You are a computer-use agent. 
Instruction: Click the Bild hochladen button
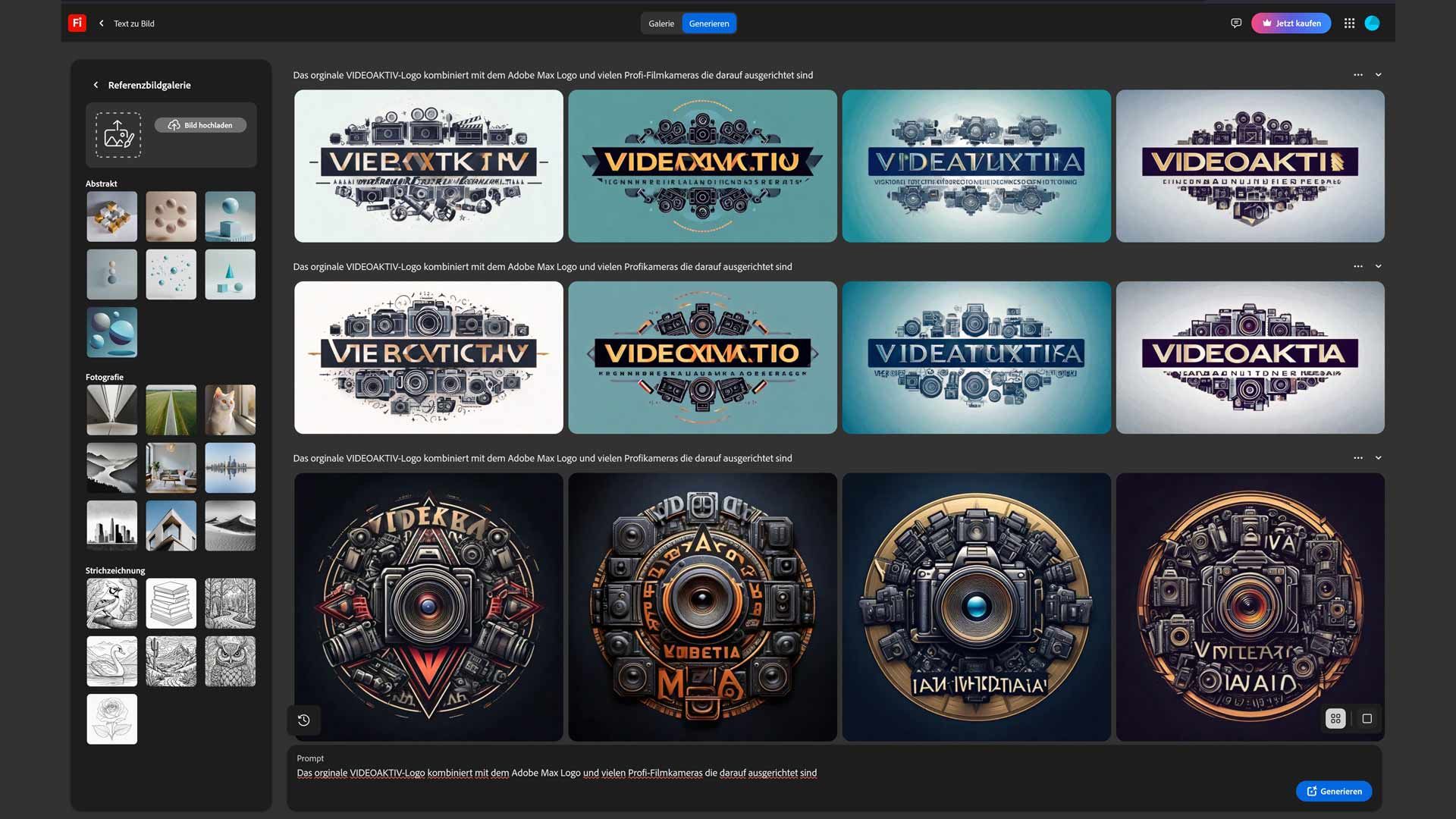pyautogui.click(x=200, y=124)
